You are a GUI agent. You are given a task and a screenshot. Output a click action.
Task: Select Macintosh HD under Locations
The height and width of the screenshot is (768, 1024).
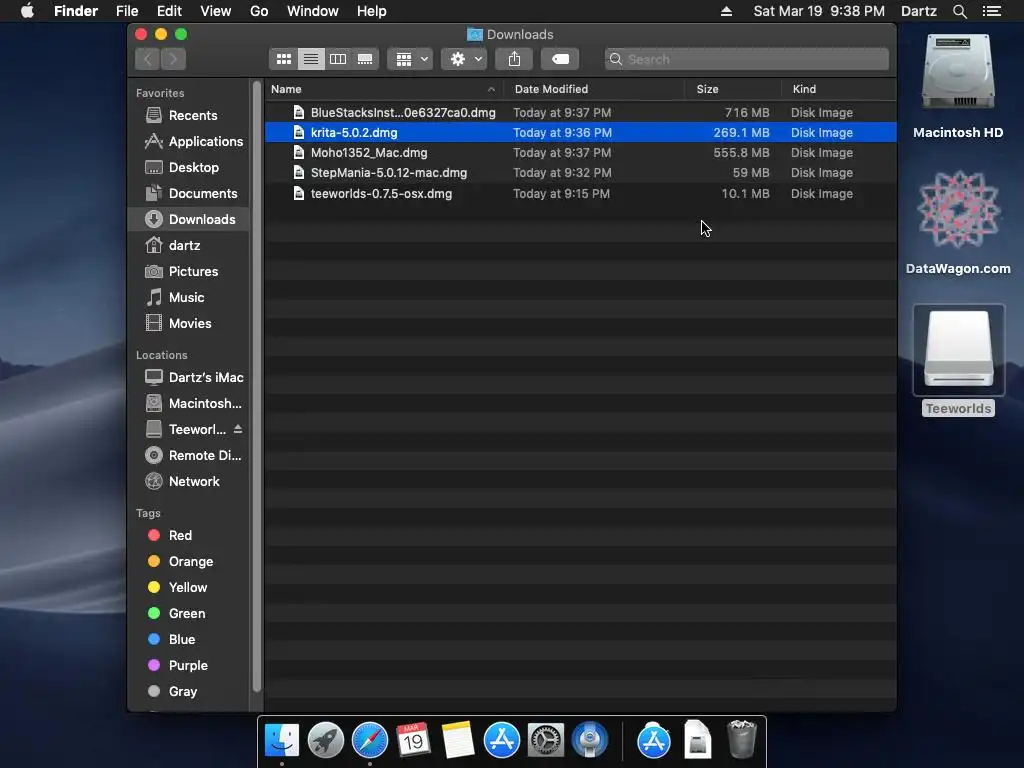point(188,404)
